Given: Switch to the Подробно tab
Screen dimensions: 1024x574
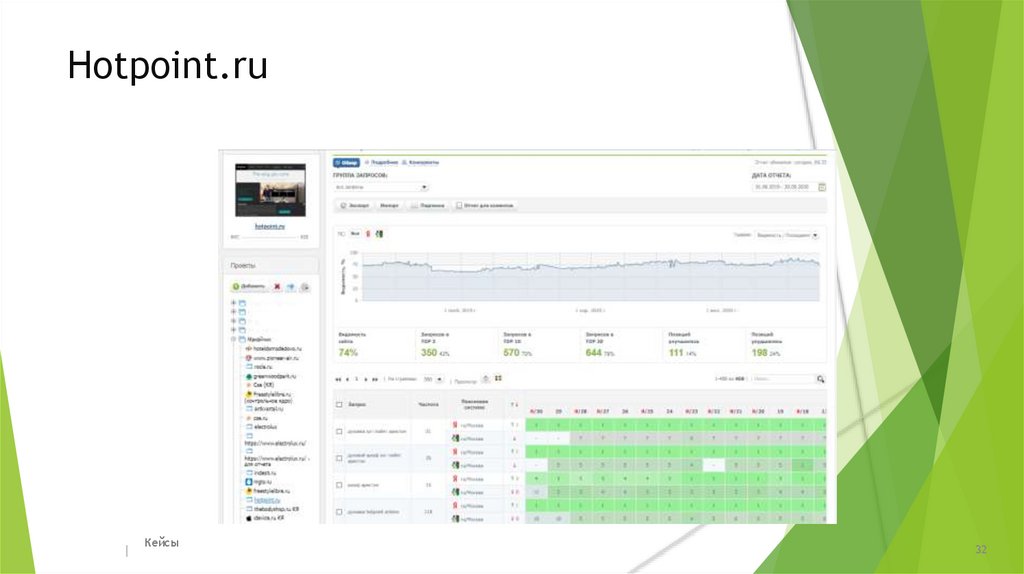Looking at the screenshot, I should (x=381, y=163).
